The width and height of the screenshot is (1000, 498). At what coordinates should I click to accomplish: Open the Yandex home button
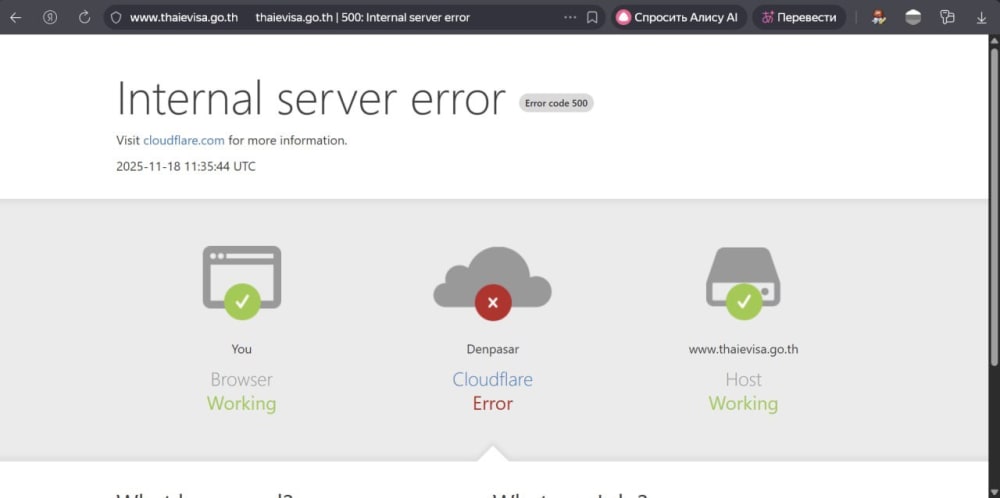50,18
